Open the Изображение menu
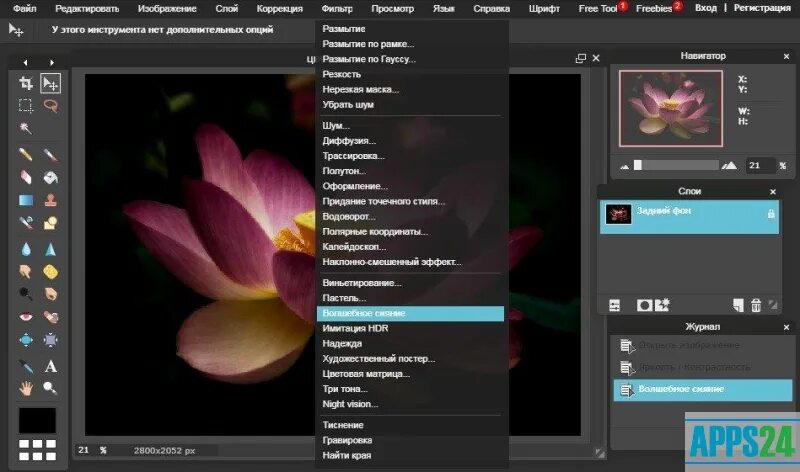The width and height of the screenshot is (800, 472). click(x=167, y=8)
